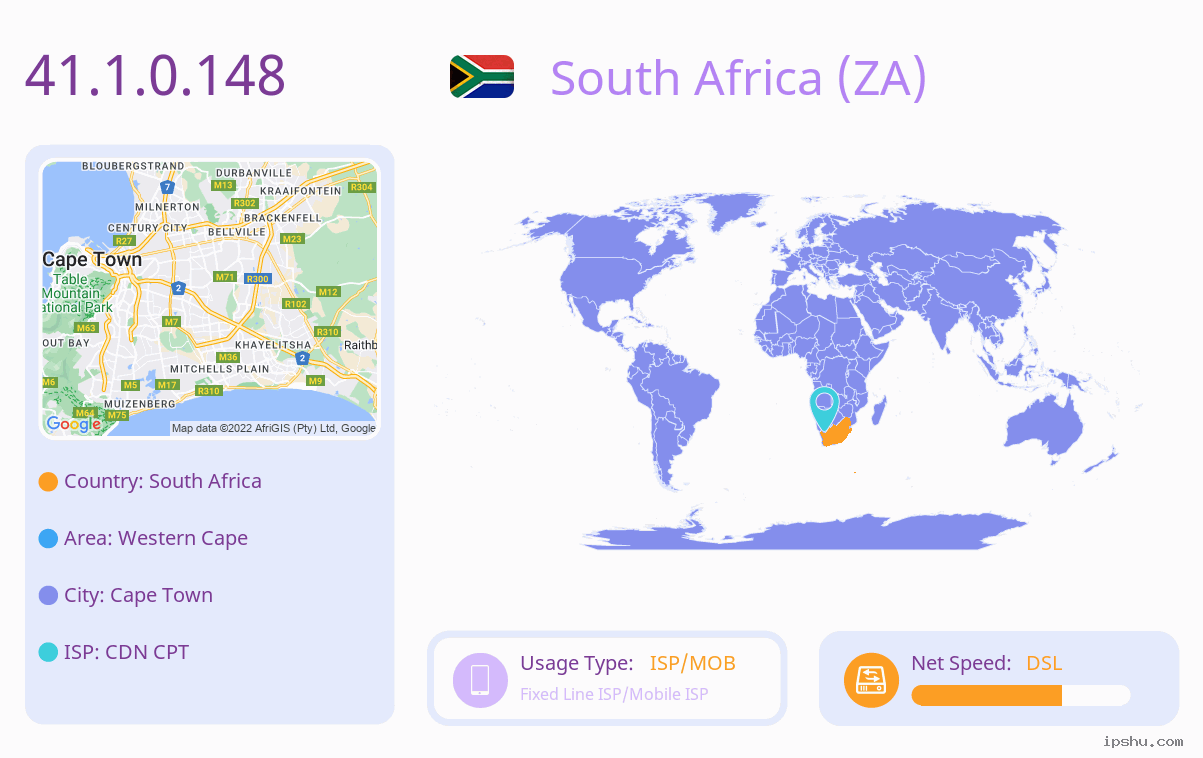Click the mobile phone Usage Type icon
This screenshot has width=1203, height=758.
click(480, 679)
